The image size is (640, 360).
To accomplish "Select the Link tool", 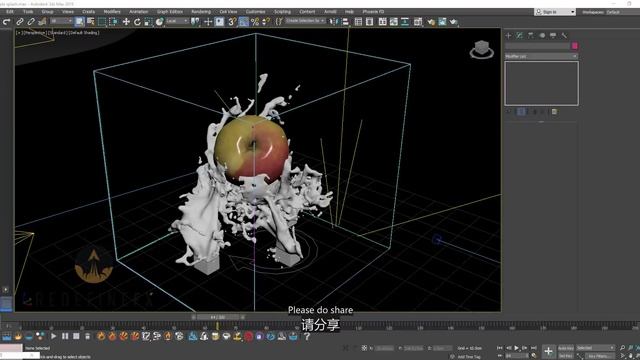I will 20,22.
